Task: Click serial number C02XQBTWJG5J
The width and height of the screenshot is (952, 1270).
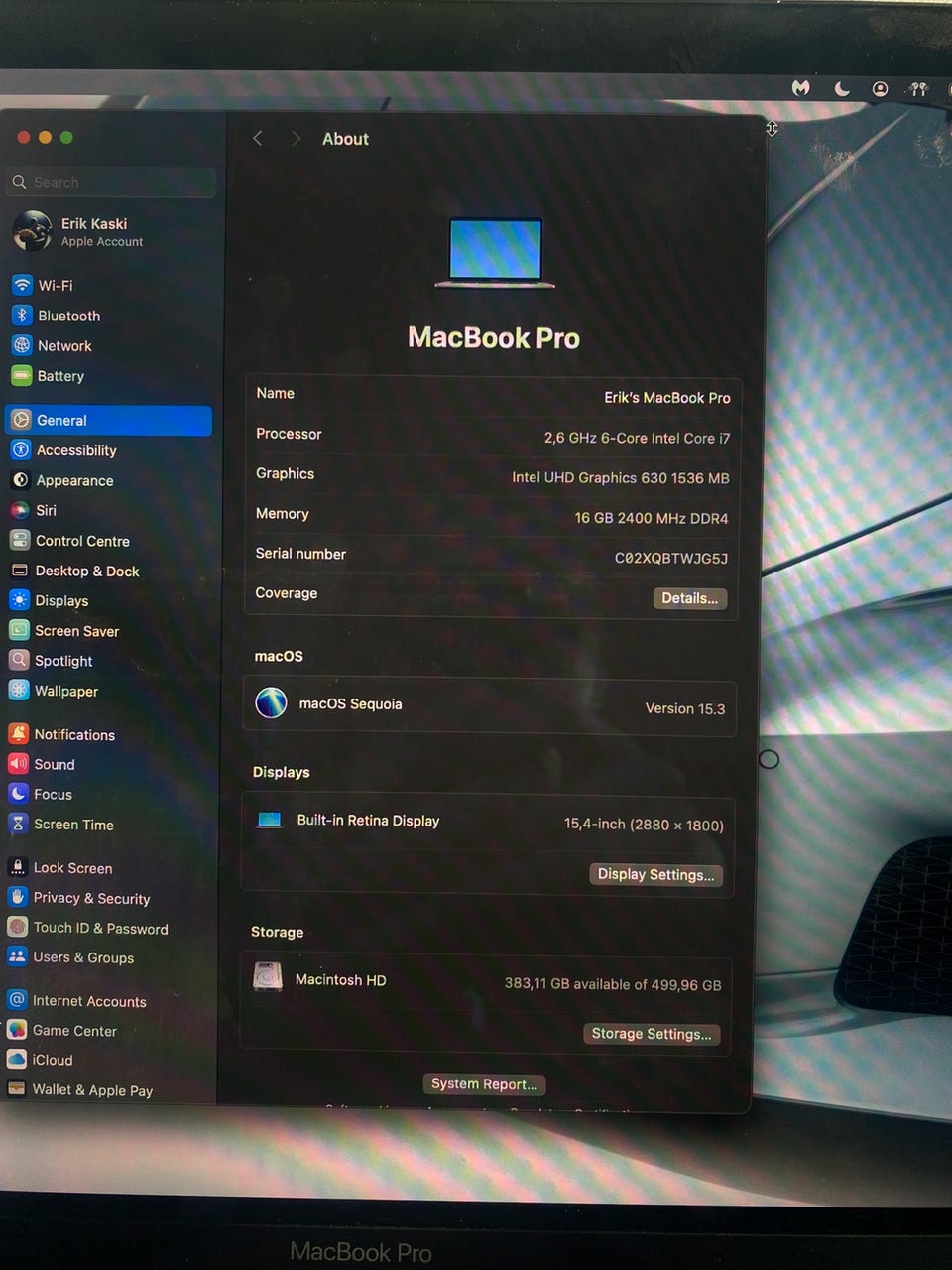Action: (671, 558)
